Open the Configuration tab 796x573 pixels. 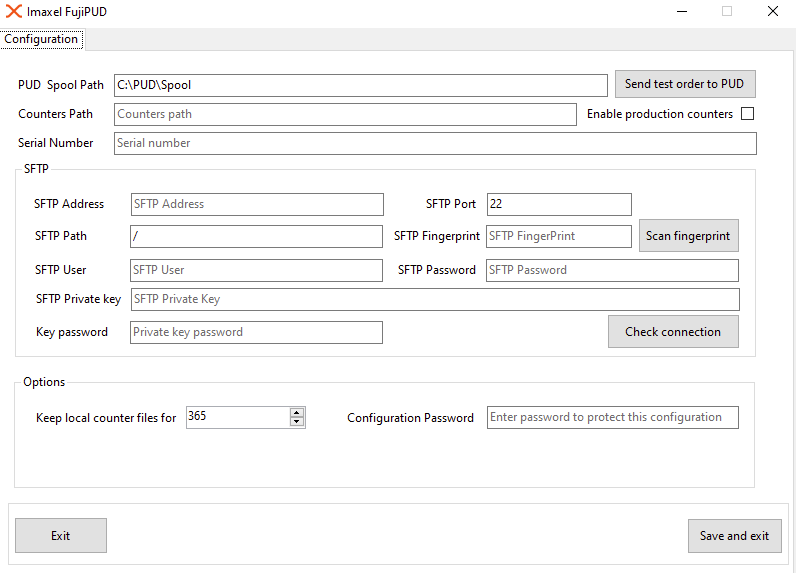click(41, 39)
